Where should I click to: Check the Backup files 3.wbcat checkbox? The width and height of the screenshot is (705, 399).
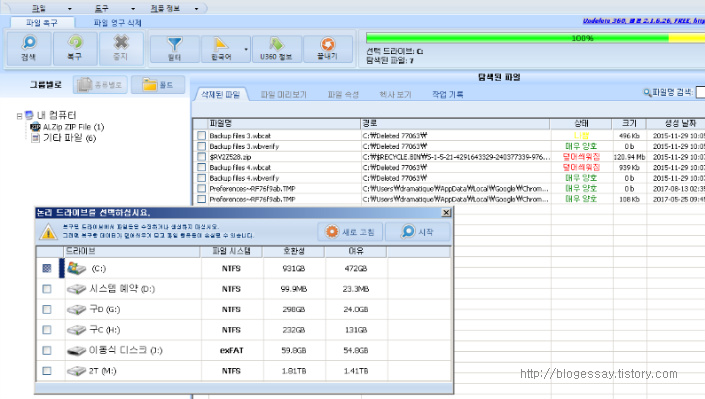pos(201,135)
